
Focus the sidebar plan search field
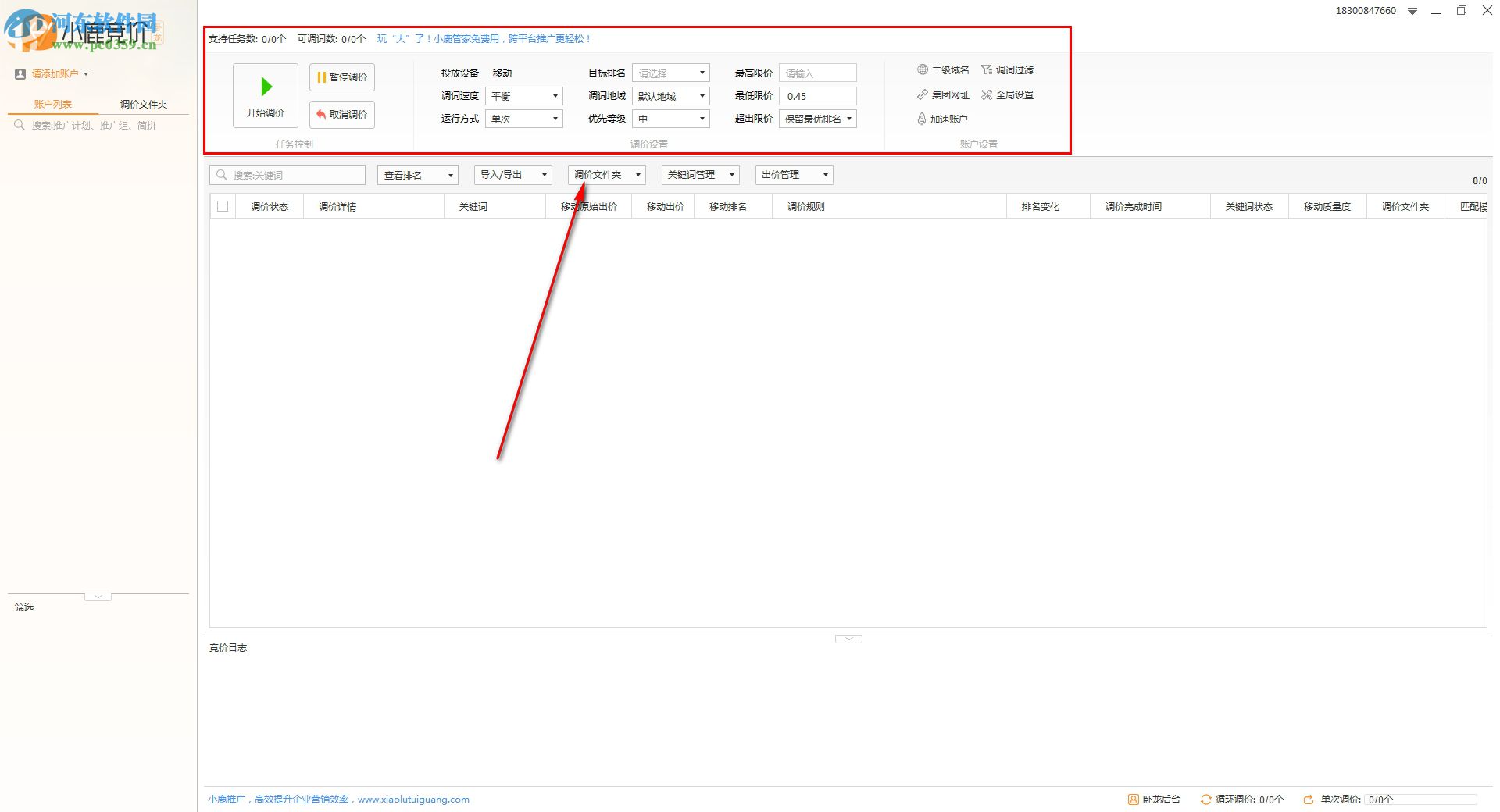point(98,125)
